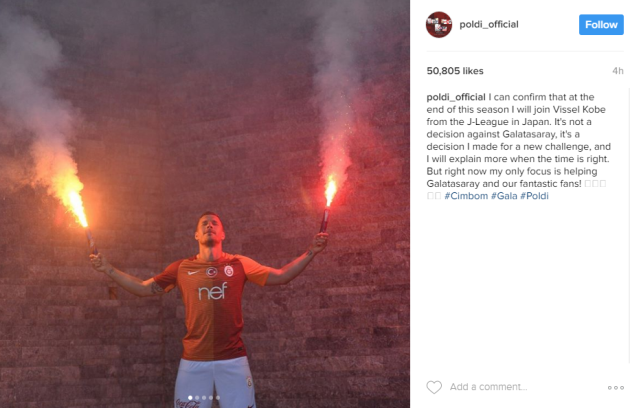This screenshot has height=408, width=630.
Task: Jump to the third carousel photo dot
Action: tap(204, 398)
